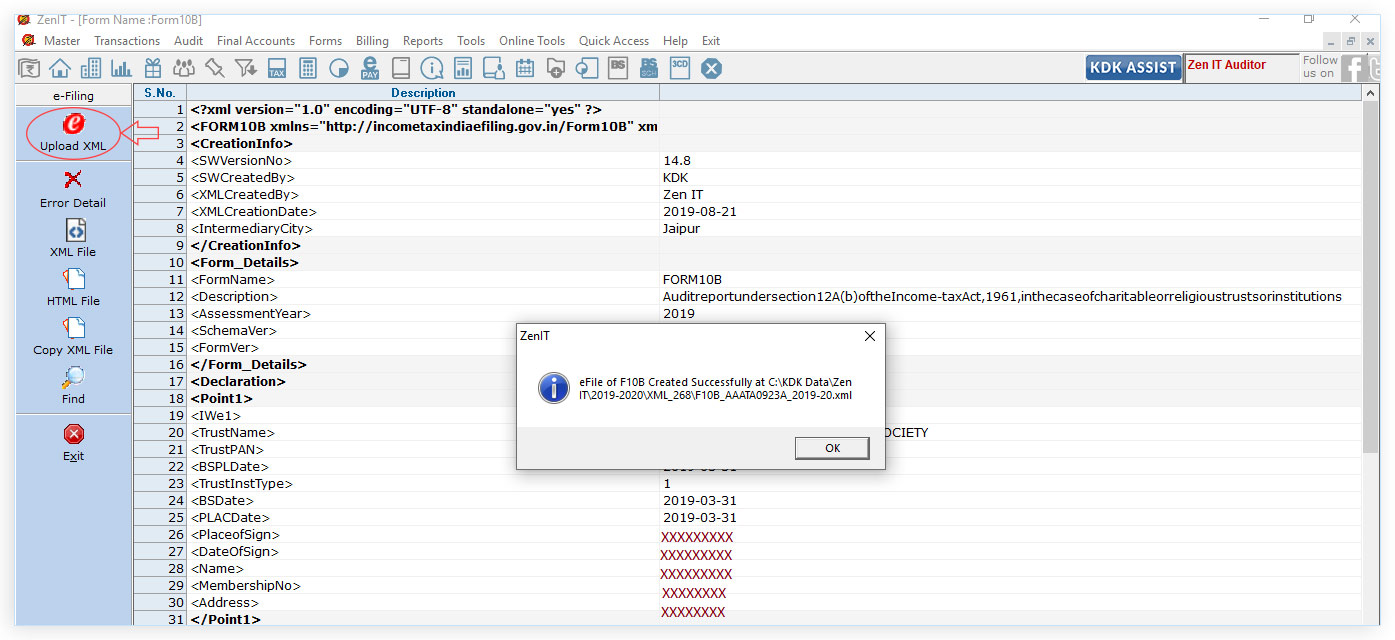Select the <IntermediaryCity> row

[x=748, y=228]
